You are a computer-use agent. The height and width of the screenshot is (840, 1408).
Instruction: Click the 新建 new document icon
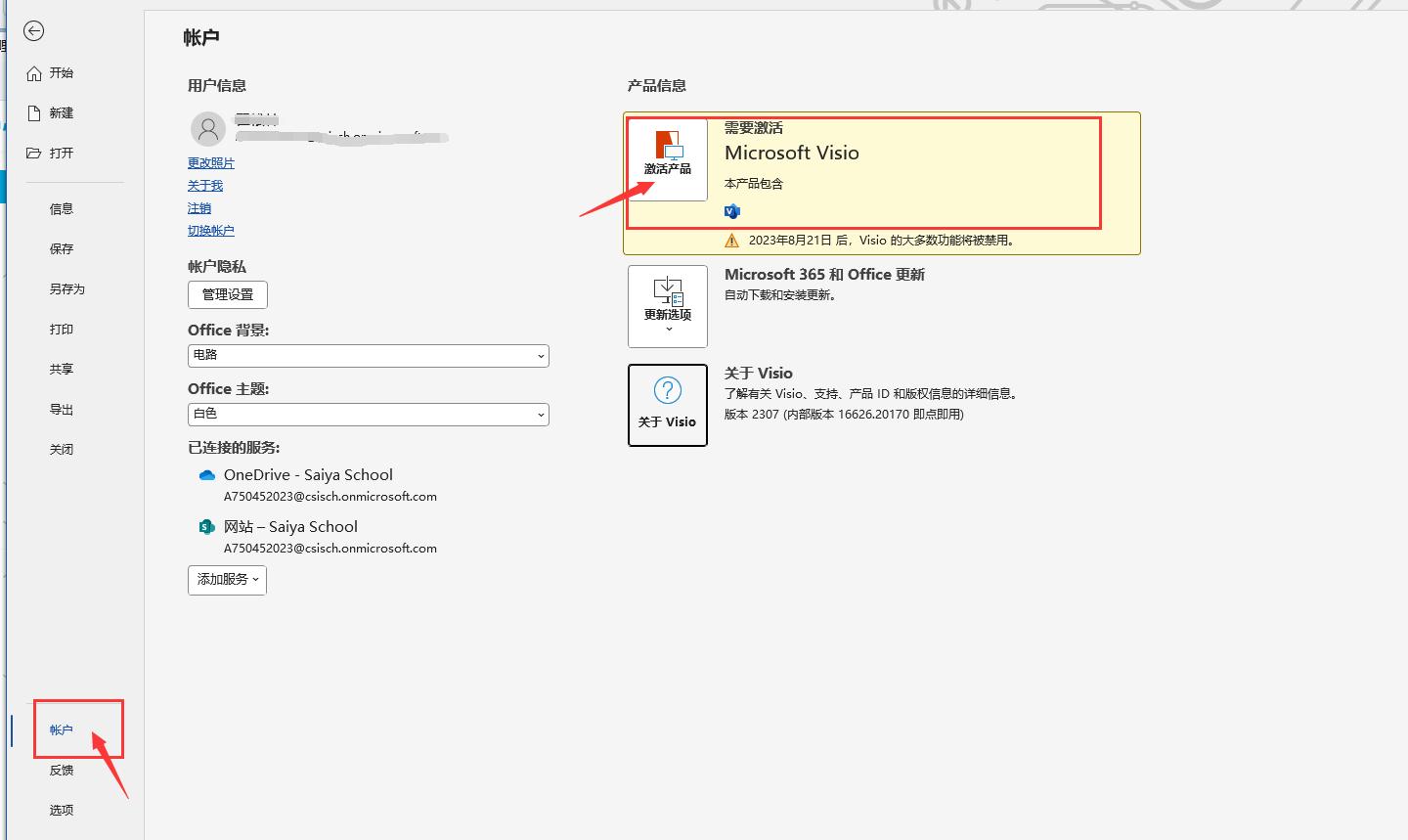[35, 111]
